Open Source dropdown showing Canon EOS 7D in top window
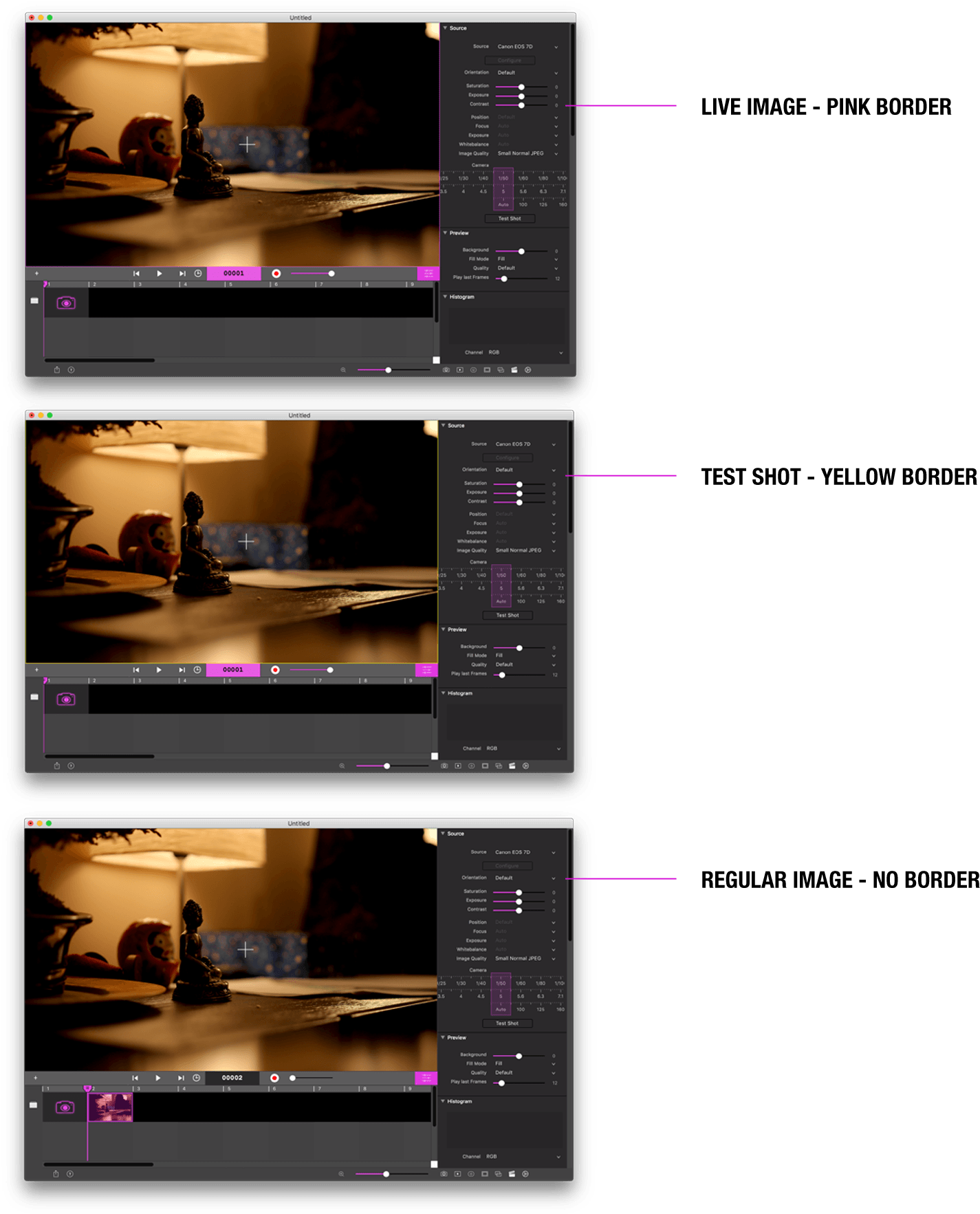 click(x=527, y=47)
